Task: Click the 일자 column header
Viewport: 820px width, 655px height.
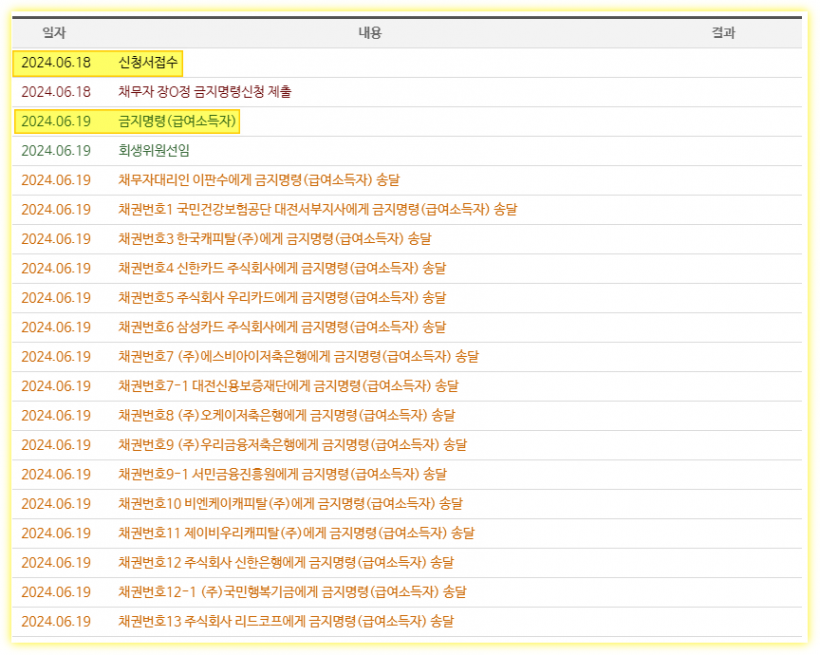Action: pos(54,33)
